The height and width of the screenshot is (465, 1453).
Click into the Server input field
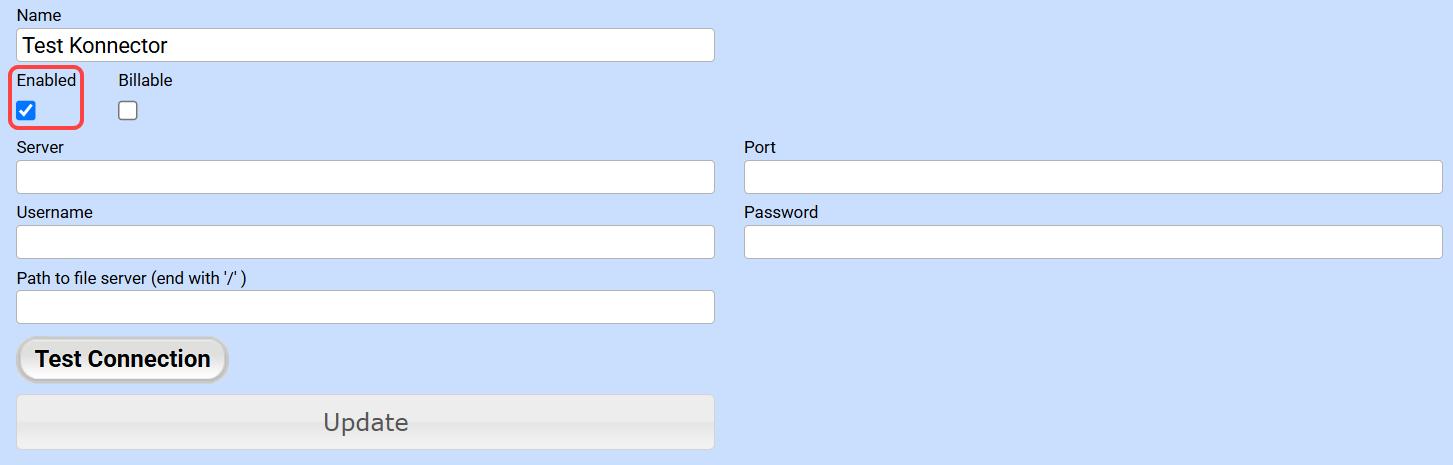click(365, 177)
